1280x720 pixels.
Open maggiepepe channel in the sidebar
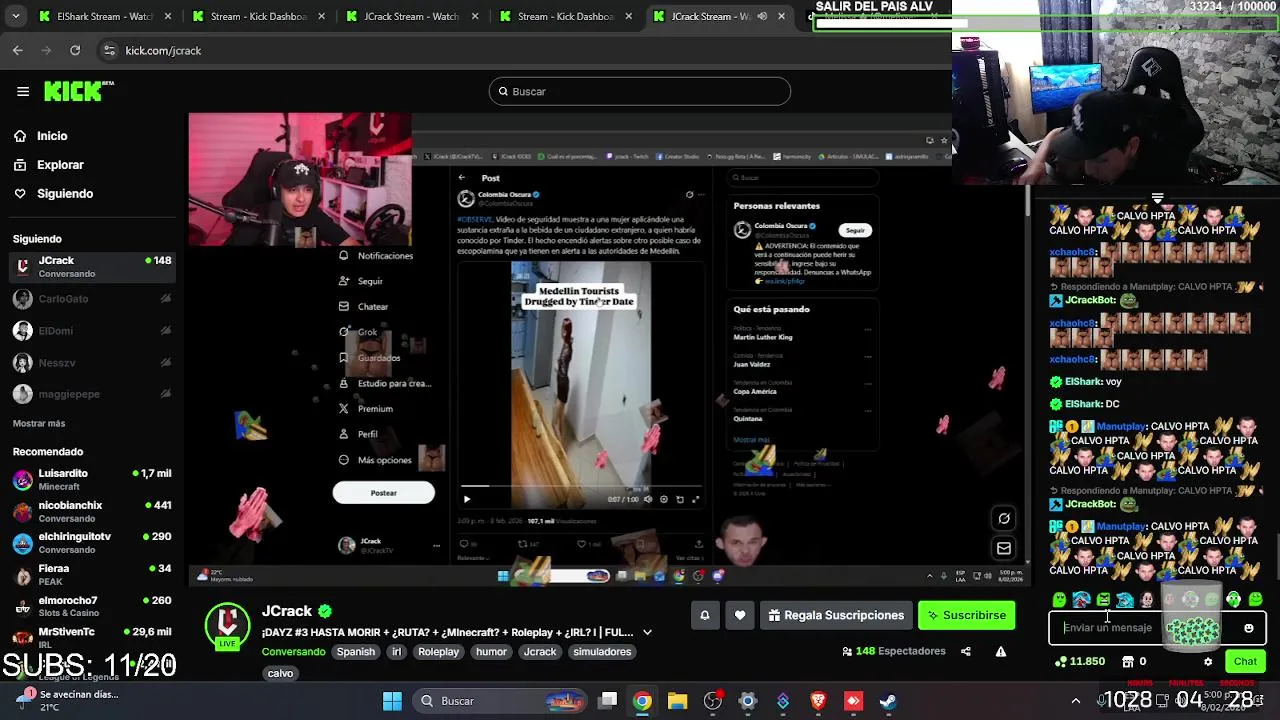point(92,394)
